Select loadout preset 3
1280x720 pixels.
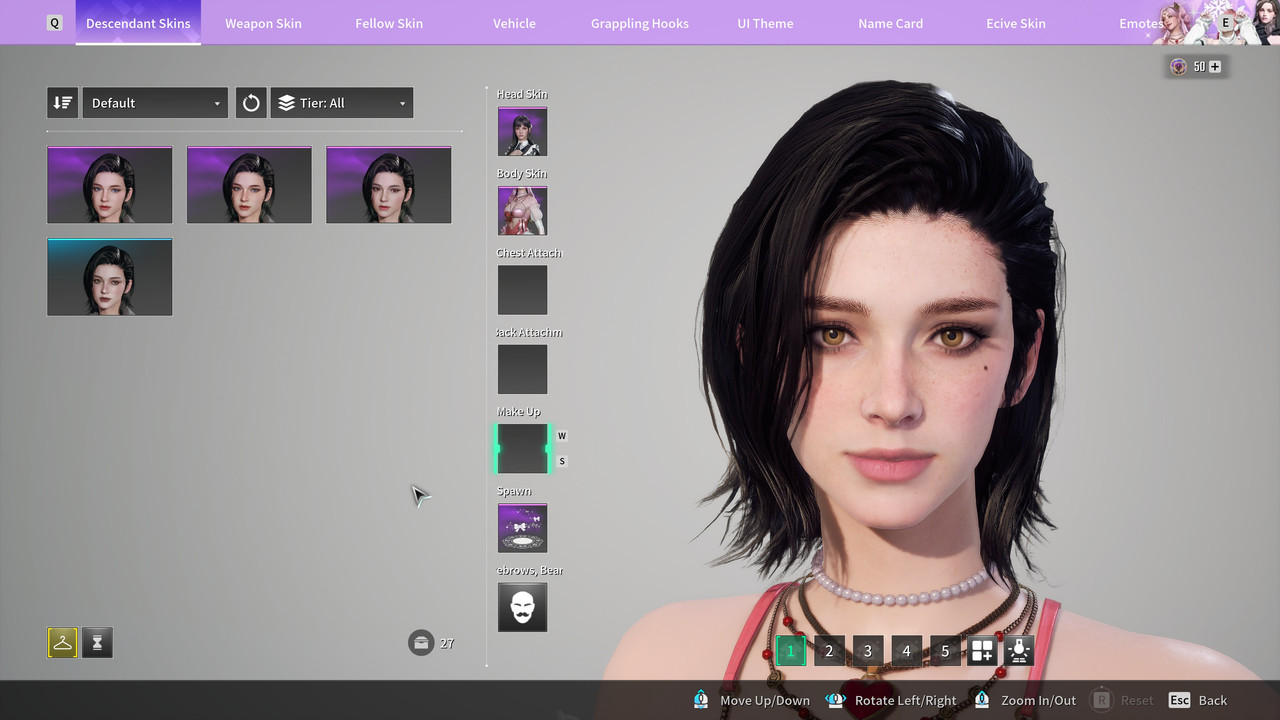click(x=867, y=651)
